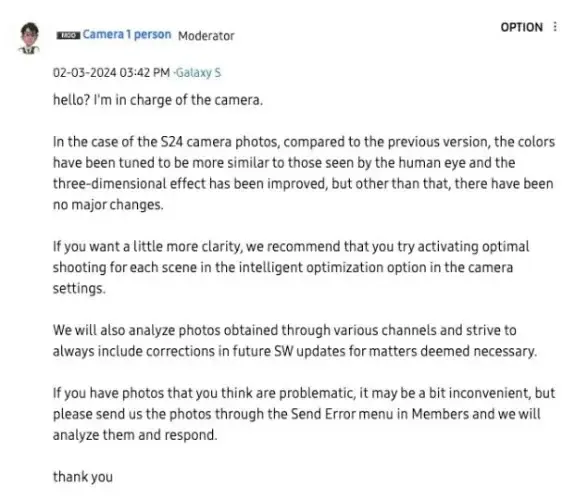The image size is (565, 500).
Task: Click the closing "thank you" text
Action: 83,477
